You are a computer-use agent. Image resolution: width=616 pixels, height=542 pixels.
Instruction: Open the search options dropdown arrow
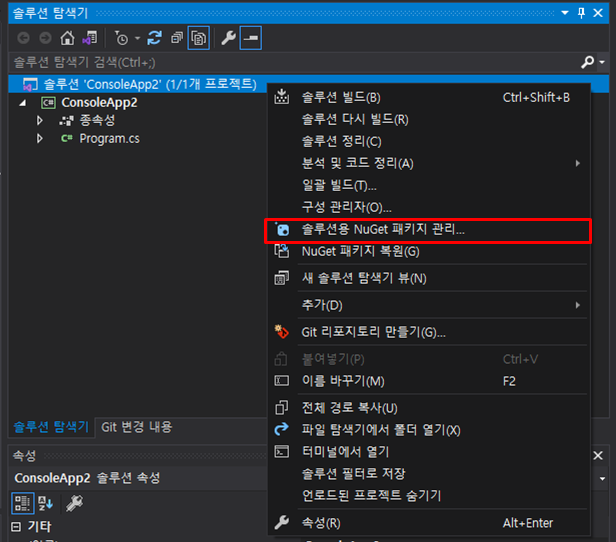(x=602, y=62)
